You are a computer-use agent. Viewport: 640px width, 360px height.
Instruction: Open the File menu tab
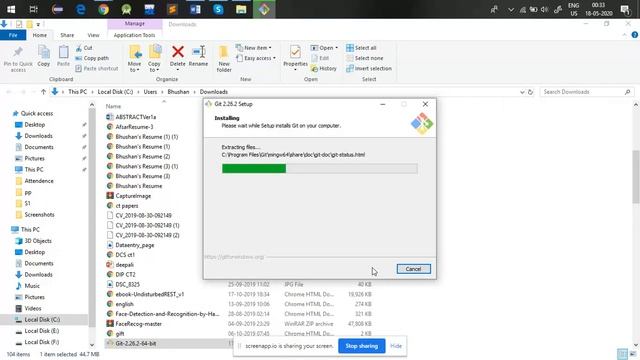tap(13, 35)
